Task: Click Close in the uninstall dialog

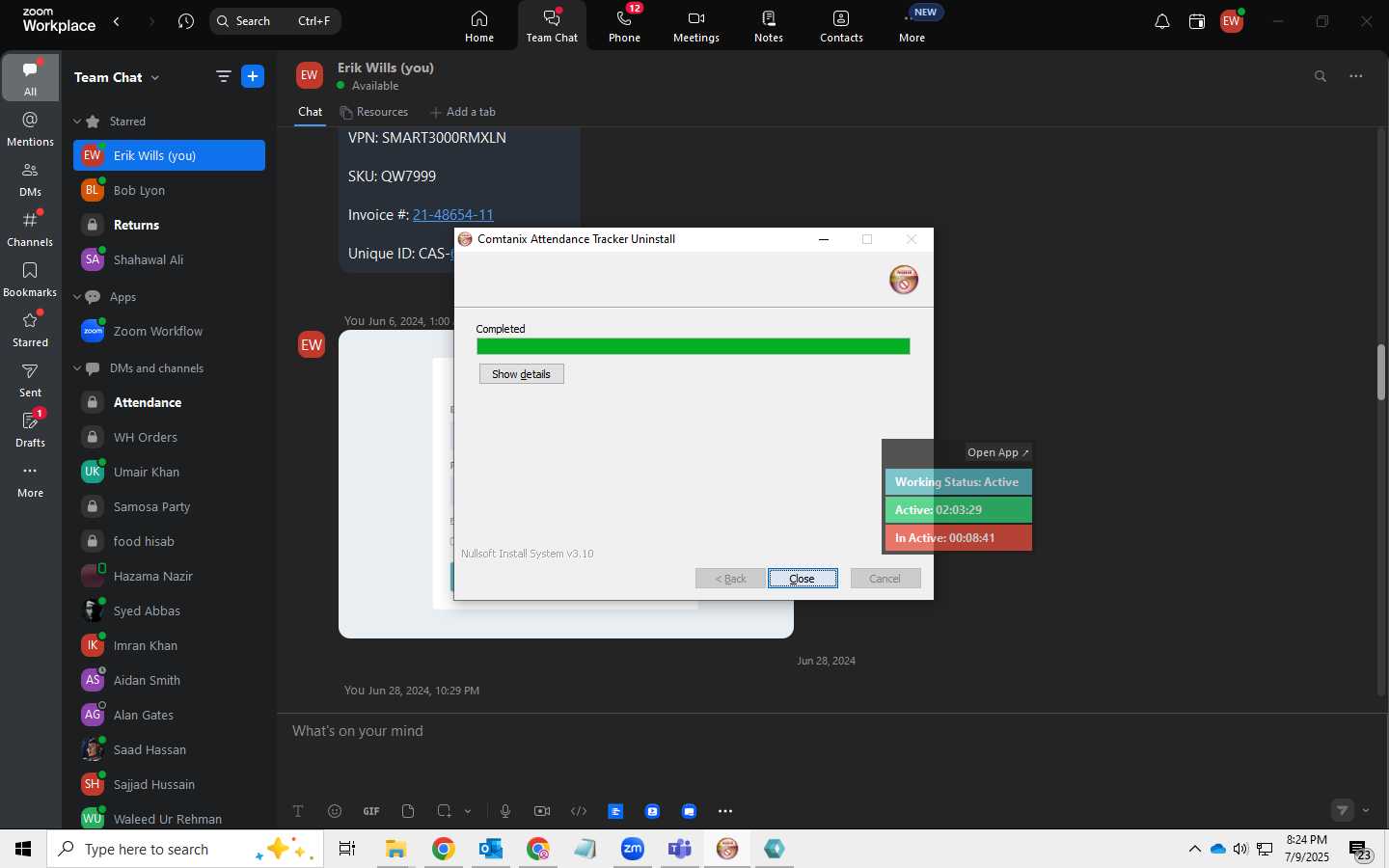Action: click(803, 579)
